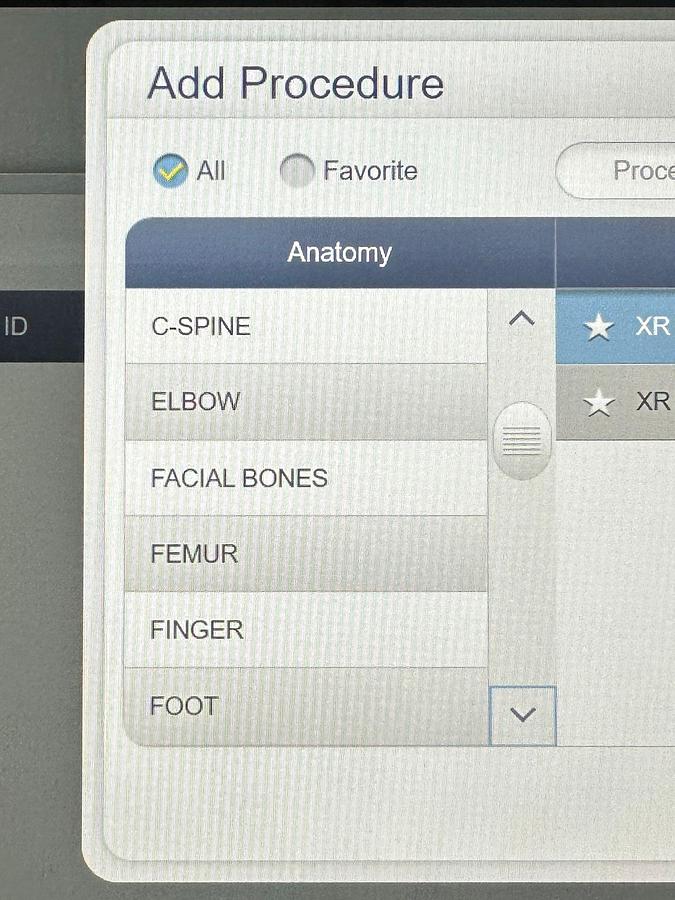This screenshot has height=900, width=675.
Task: Open the Anatomy column header
Action: coord(340,252)
